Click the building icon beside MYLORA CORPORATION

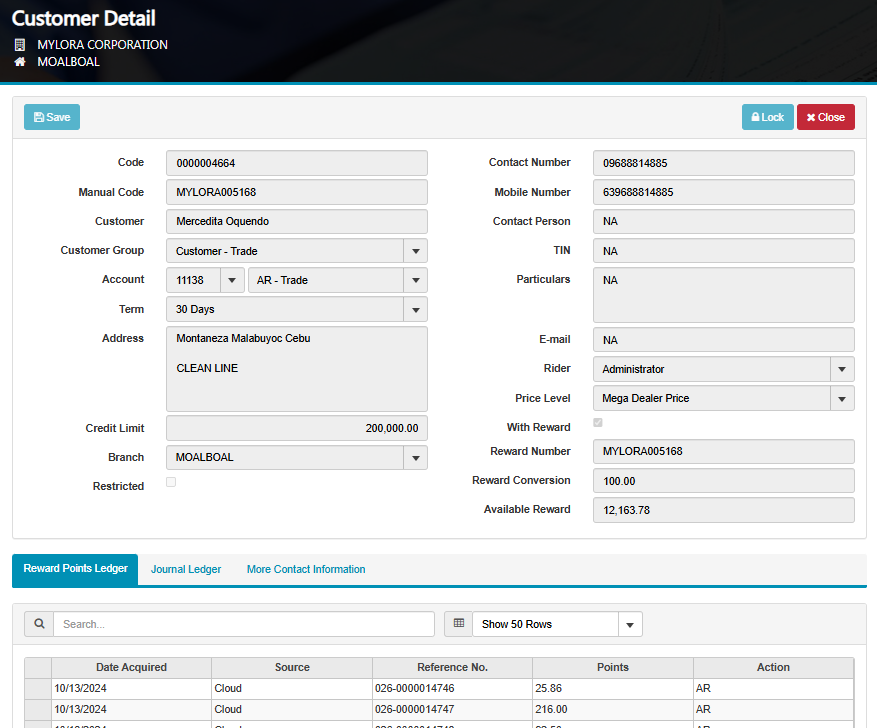click(x=19, y=45)
